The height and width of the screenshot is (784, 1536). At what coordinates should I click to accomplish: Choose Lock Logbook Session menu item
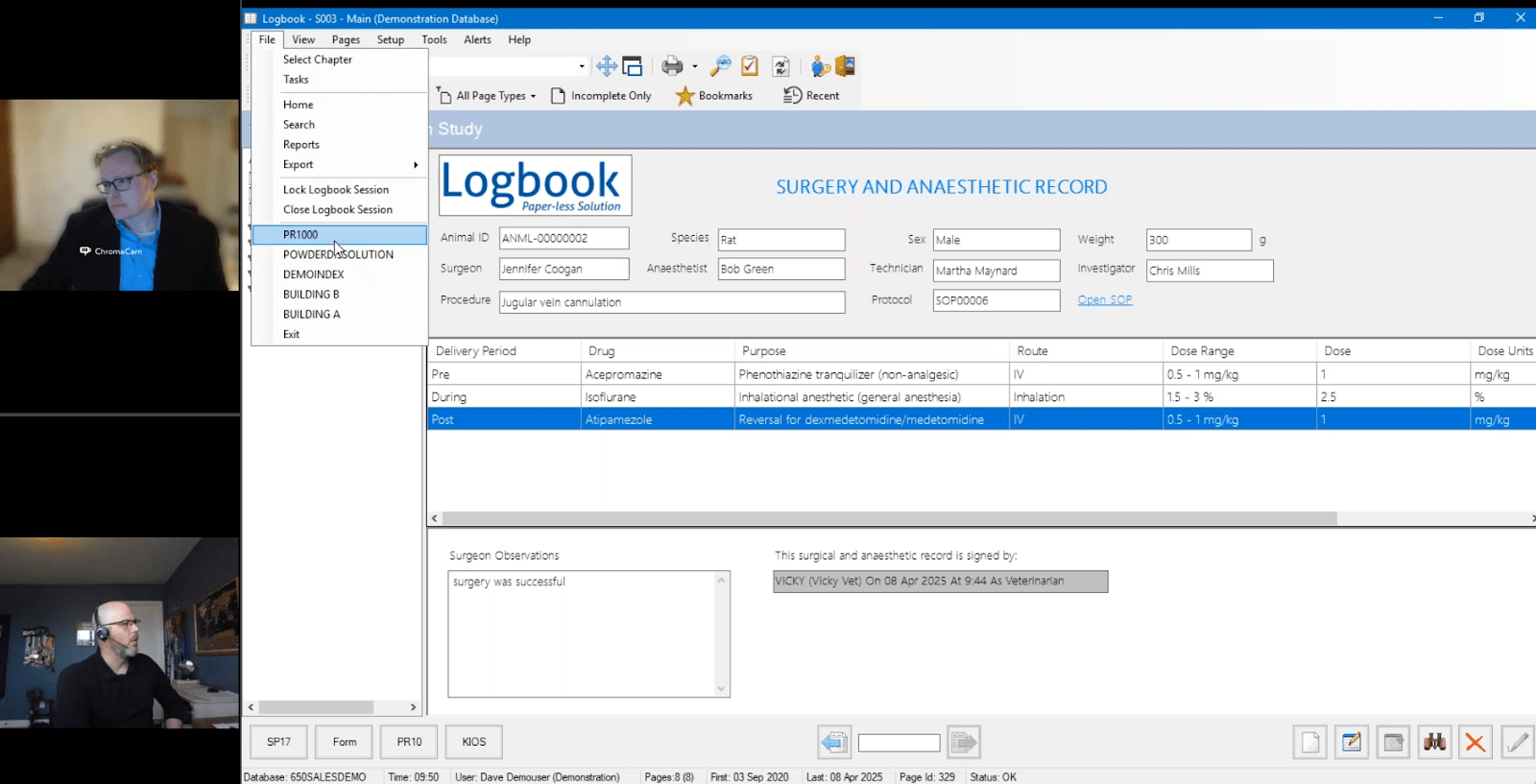click(x=336, y=190)
